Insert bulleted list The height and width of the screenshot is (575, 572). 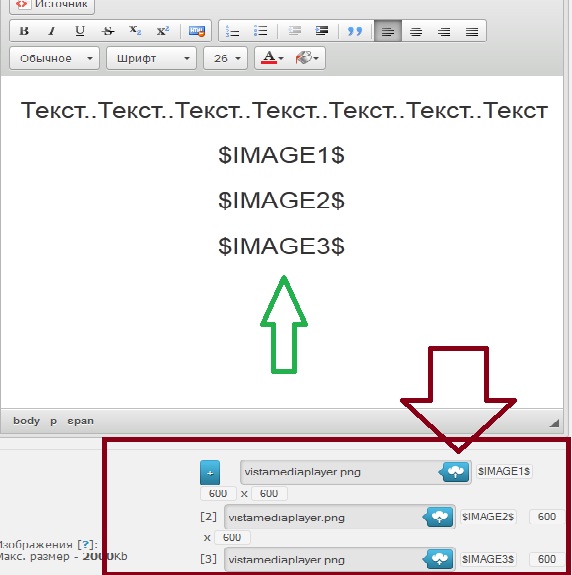pos(260,31)
